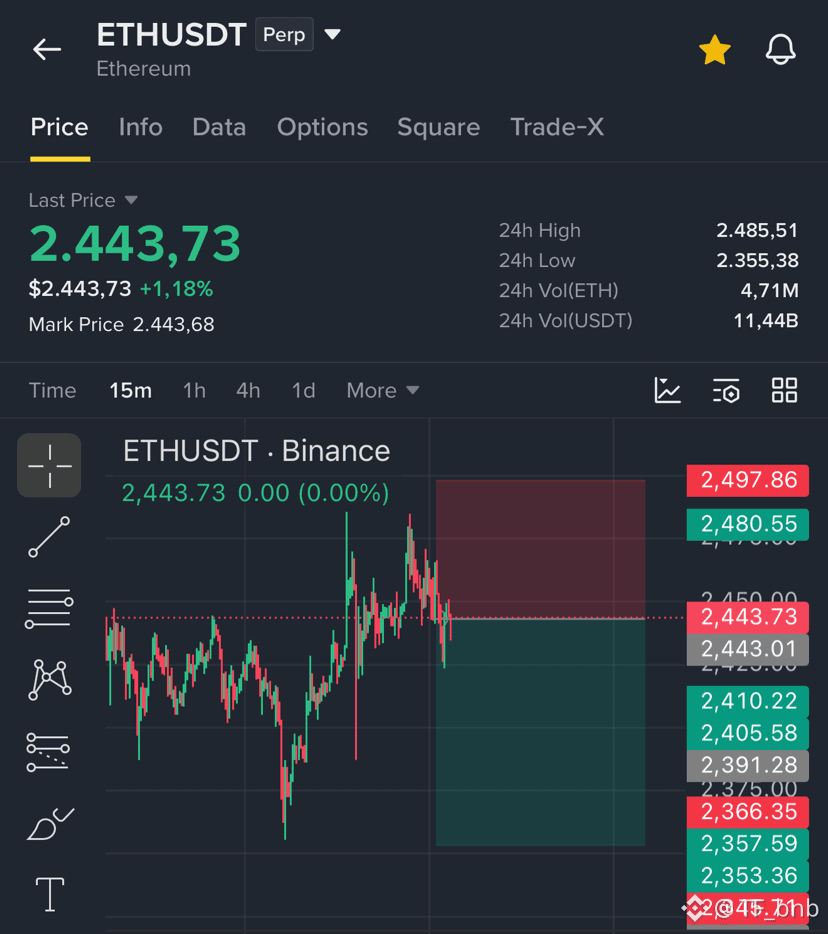Open price alerts with bell icon
Viewport: 828px width, 934px height.
pyautogui.click(x=780, y=49)
